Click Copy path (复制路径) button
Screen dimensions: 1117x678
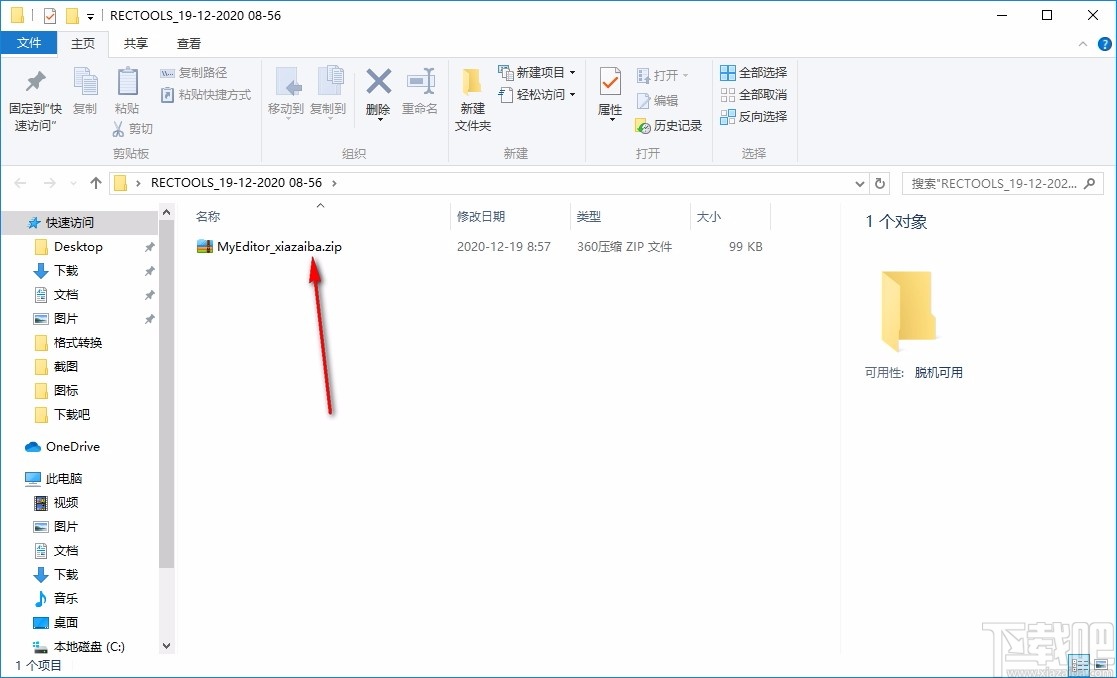[x=193, y=73]
